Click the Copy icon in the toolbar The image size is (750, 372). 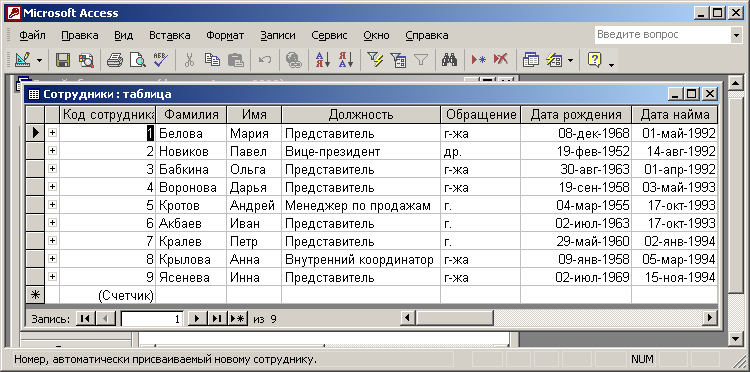pyautogui.click(x=212, y=60)
